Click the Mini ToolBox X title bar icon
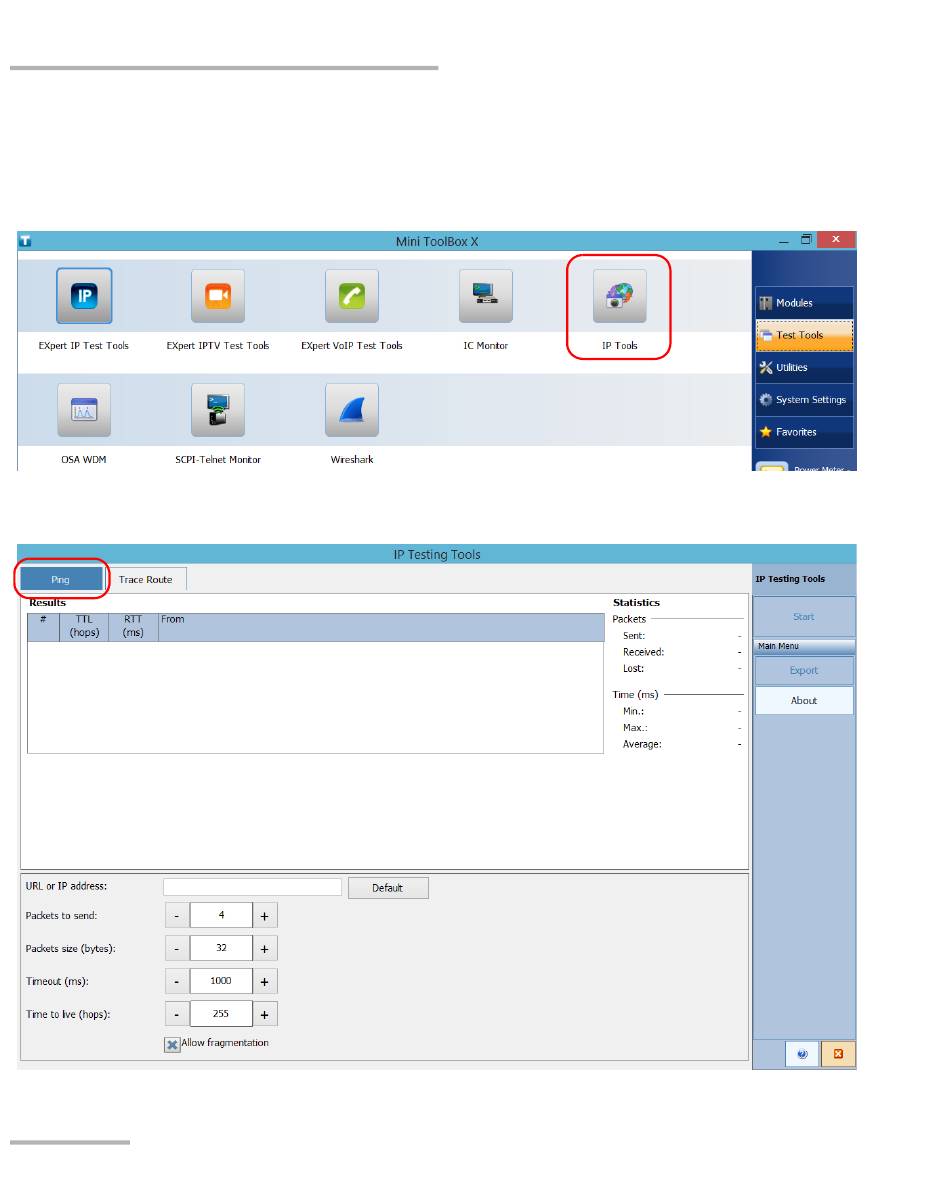950x1181 pixels. (x=25, y=241)
